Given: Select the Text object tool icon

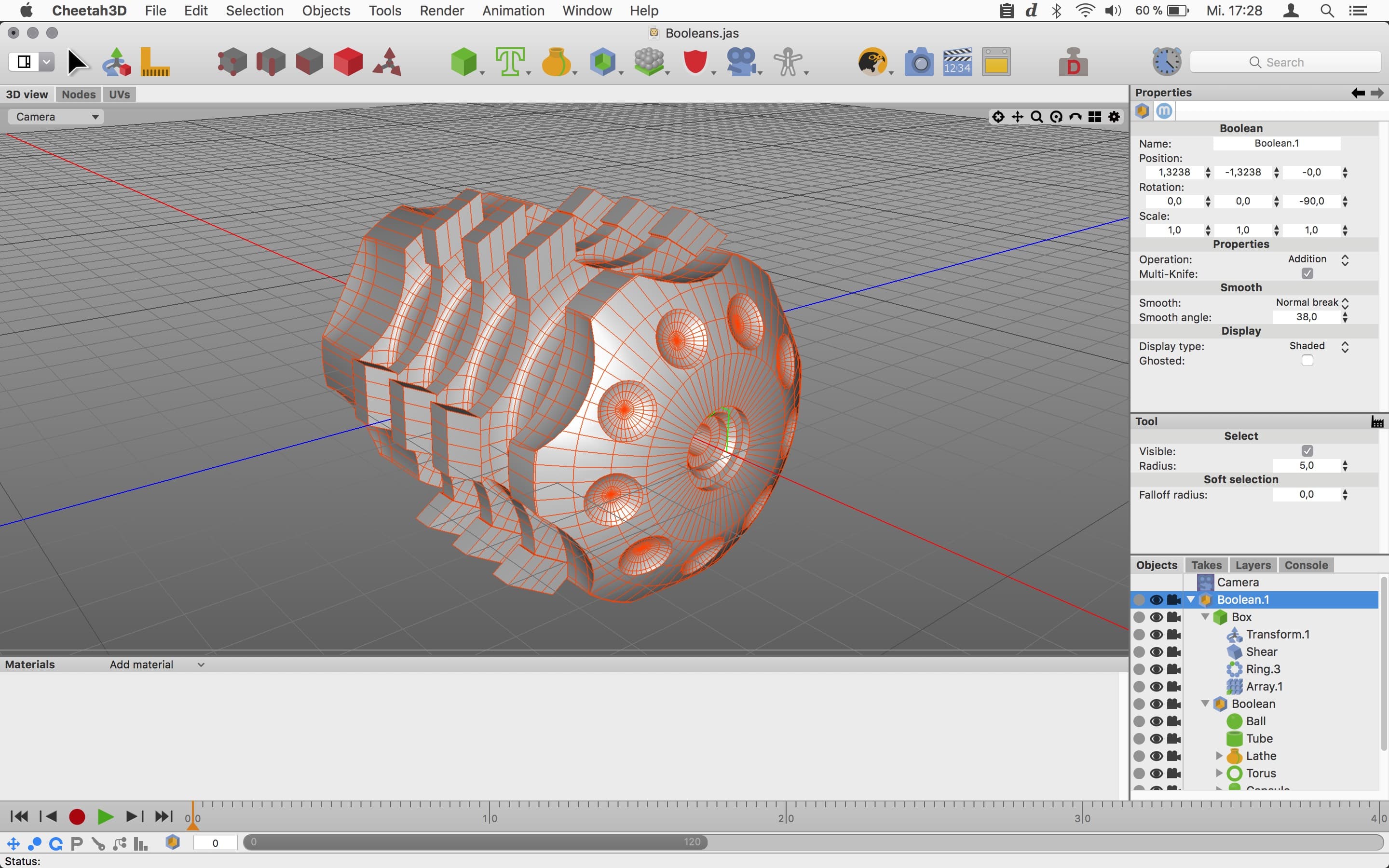Looking at the screenshot, I should coord(509,62).
